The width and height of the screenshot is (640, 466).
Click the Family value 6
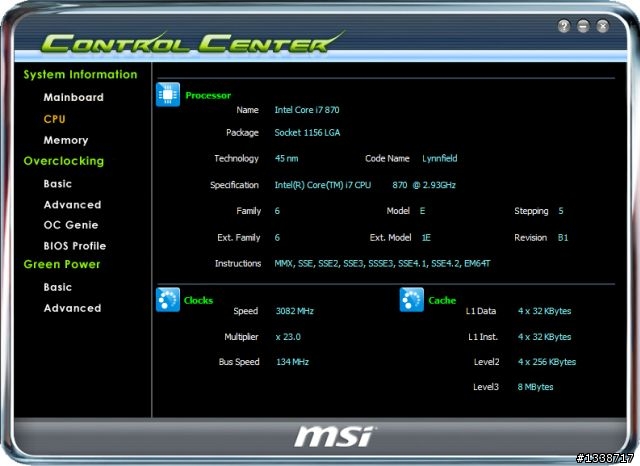click(x=277, y=211)
